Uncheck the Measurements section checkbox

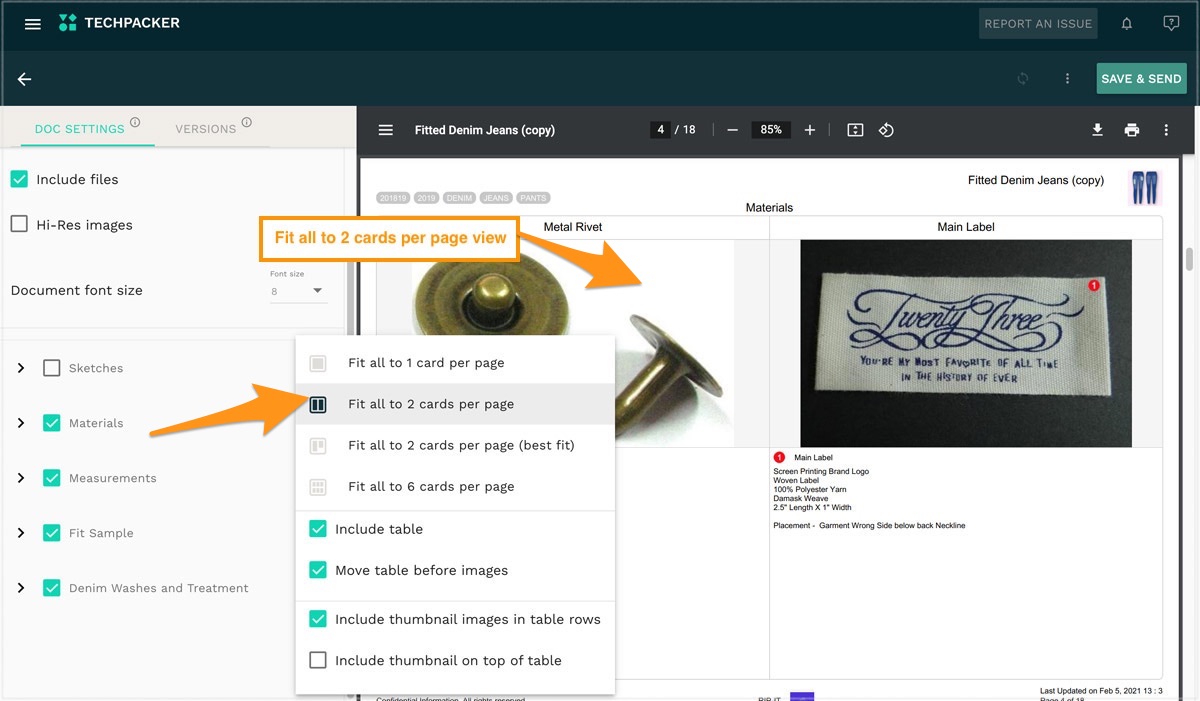pyautogui.click(x=52, y=478)
